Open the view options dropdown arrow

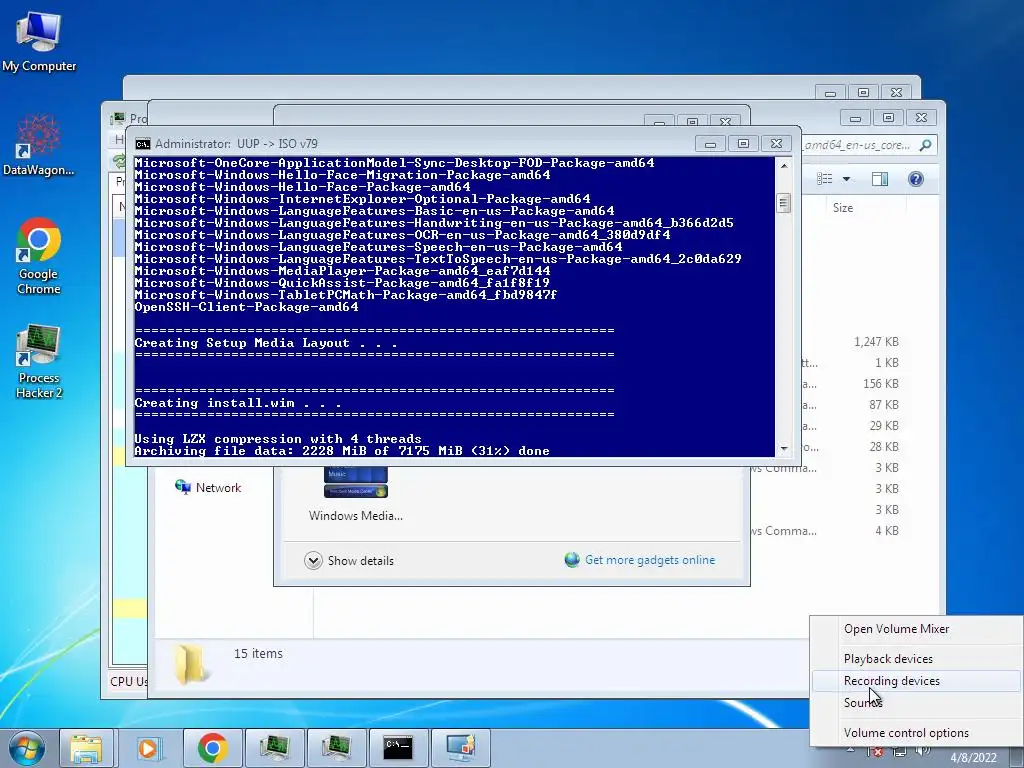click(846, 179)
